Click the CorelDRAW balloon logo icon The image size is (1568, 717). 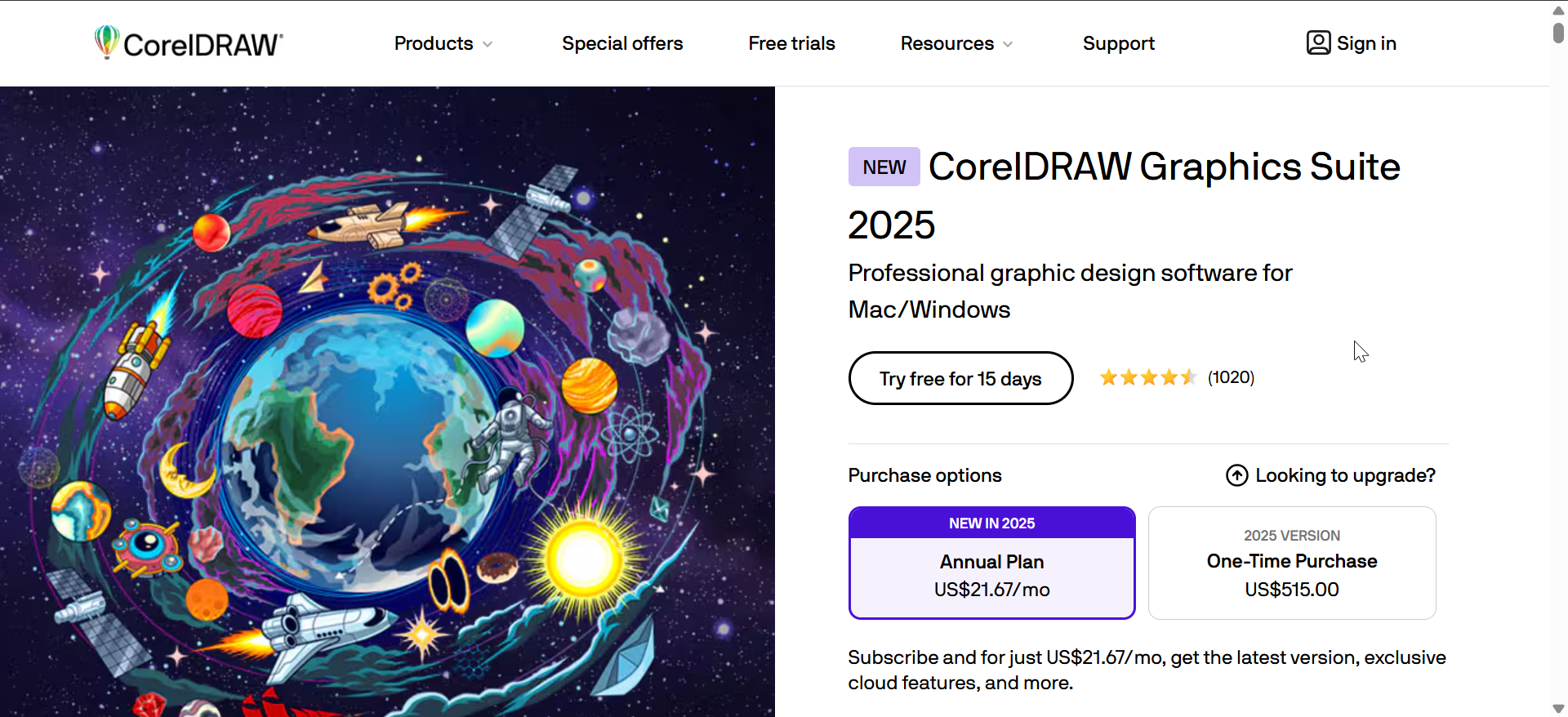point(106,42)
